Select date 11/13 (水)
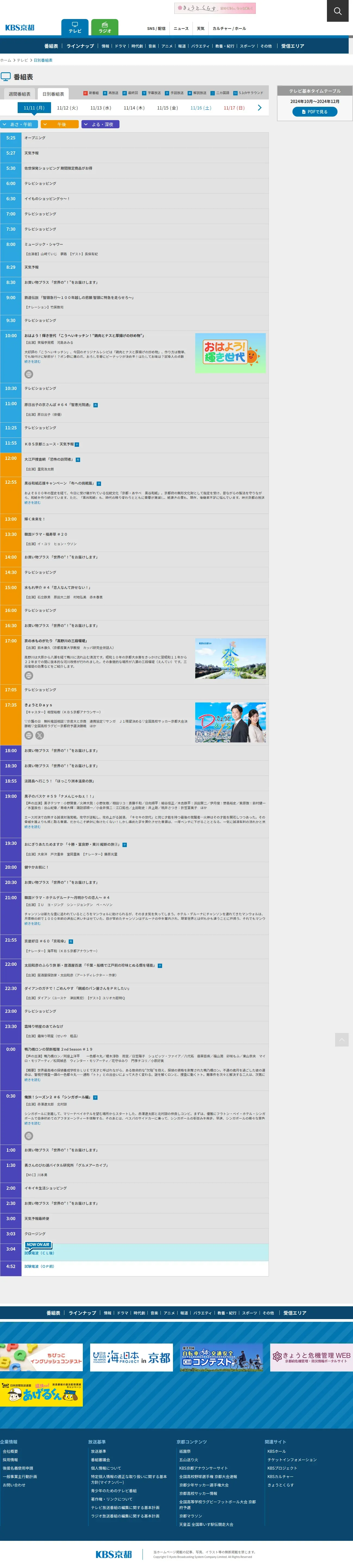This screenshot has width=353, height=1568. tap(100, 108)
